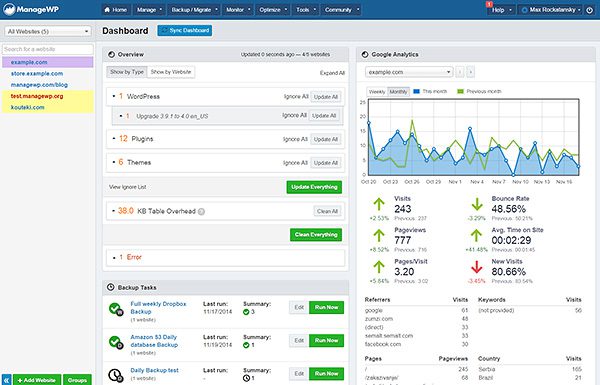Click the Clean All button
Image resolution: width=600 pixels, height=385 pixels.
(327, 211)
